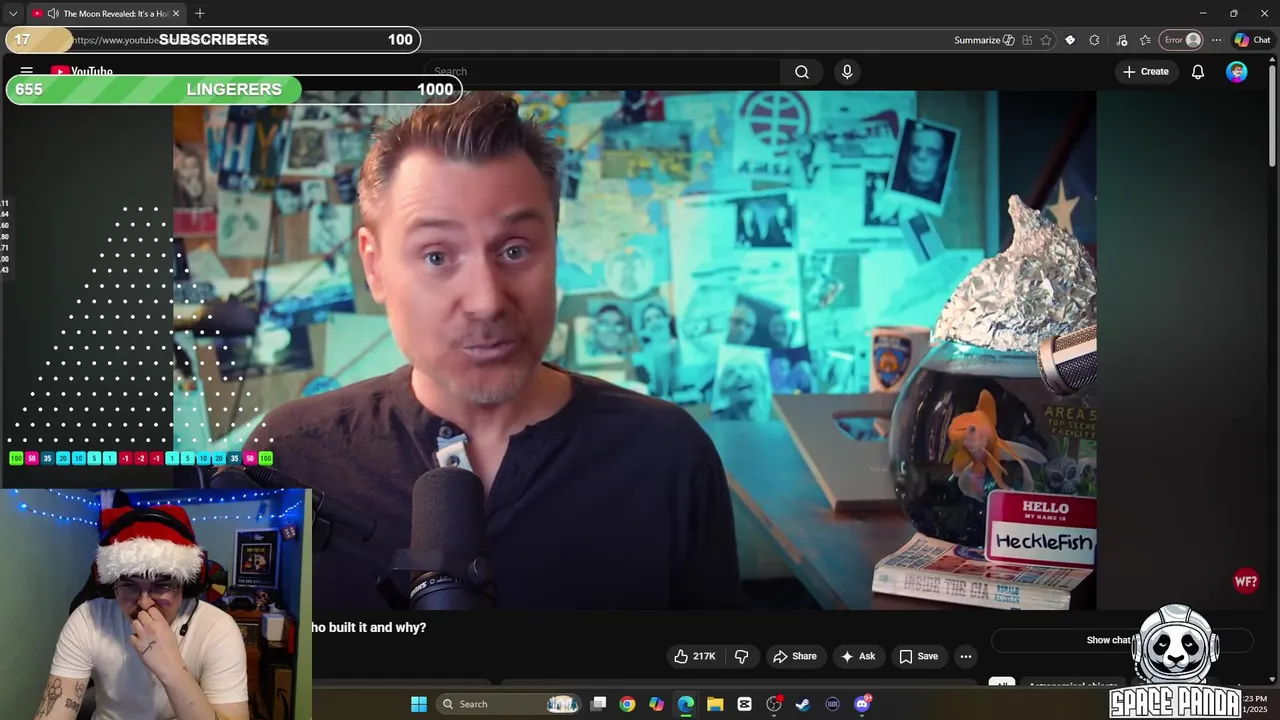The width and height of the screenshot is (1280, 720).
Task: Open the Windows Start menu
Action: (x=418, y=704)
